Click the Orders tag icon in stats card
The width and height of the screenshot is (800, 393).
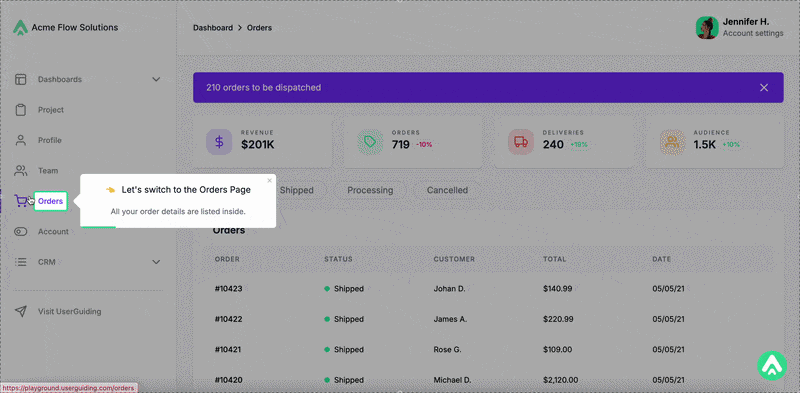370,142
